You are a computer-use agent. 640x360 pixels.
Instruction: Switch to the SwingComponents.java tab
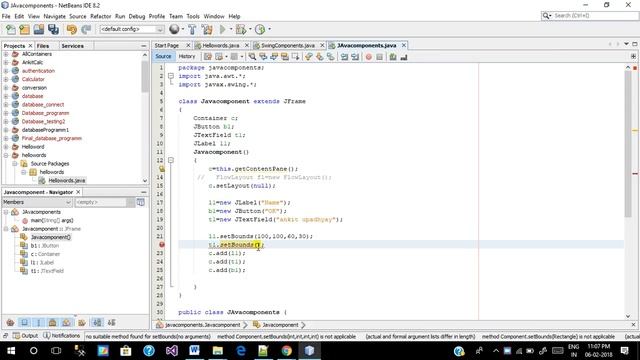288,45
